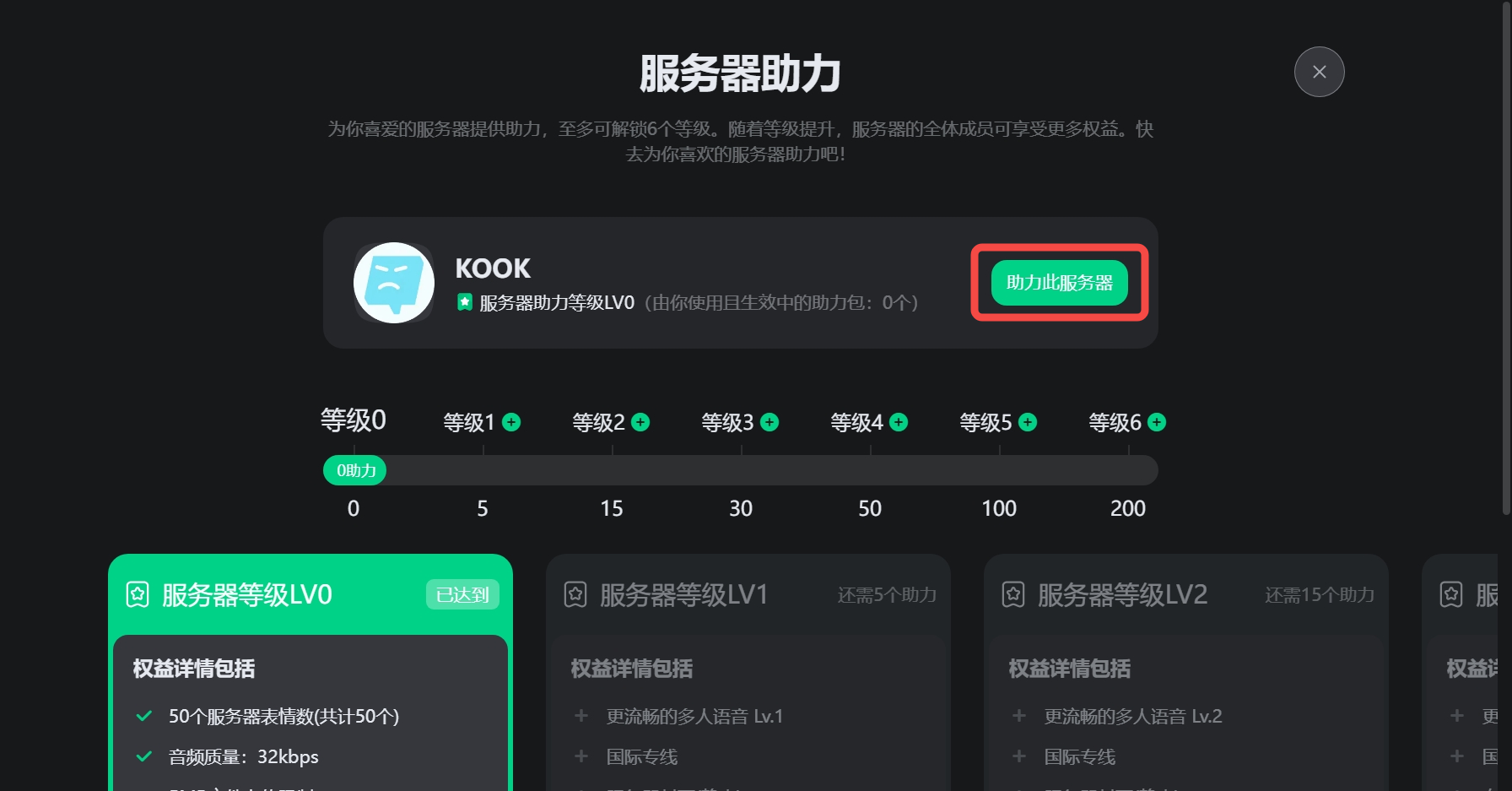Click the badge icon on 服务器等级LV0 card

point(138,595)
